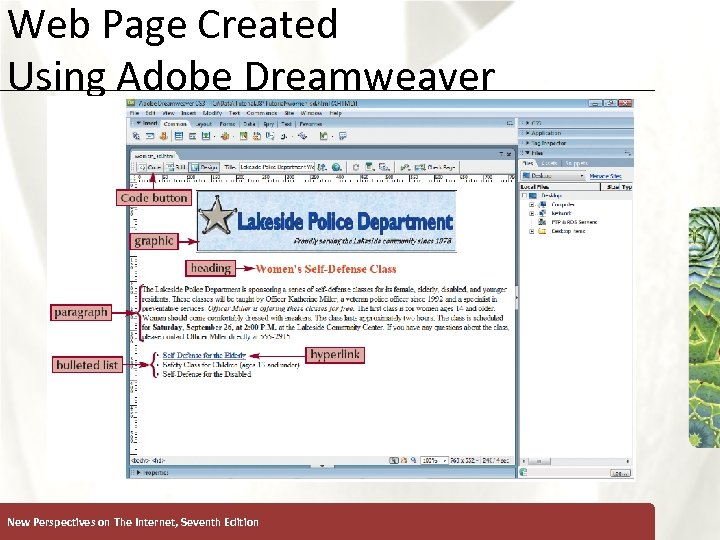The image size is (720, 540).
Task: Select the Hand tool in status bar
Action: [x=404, y=460]
